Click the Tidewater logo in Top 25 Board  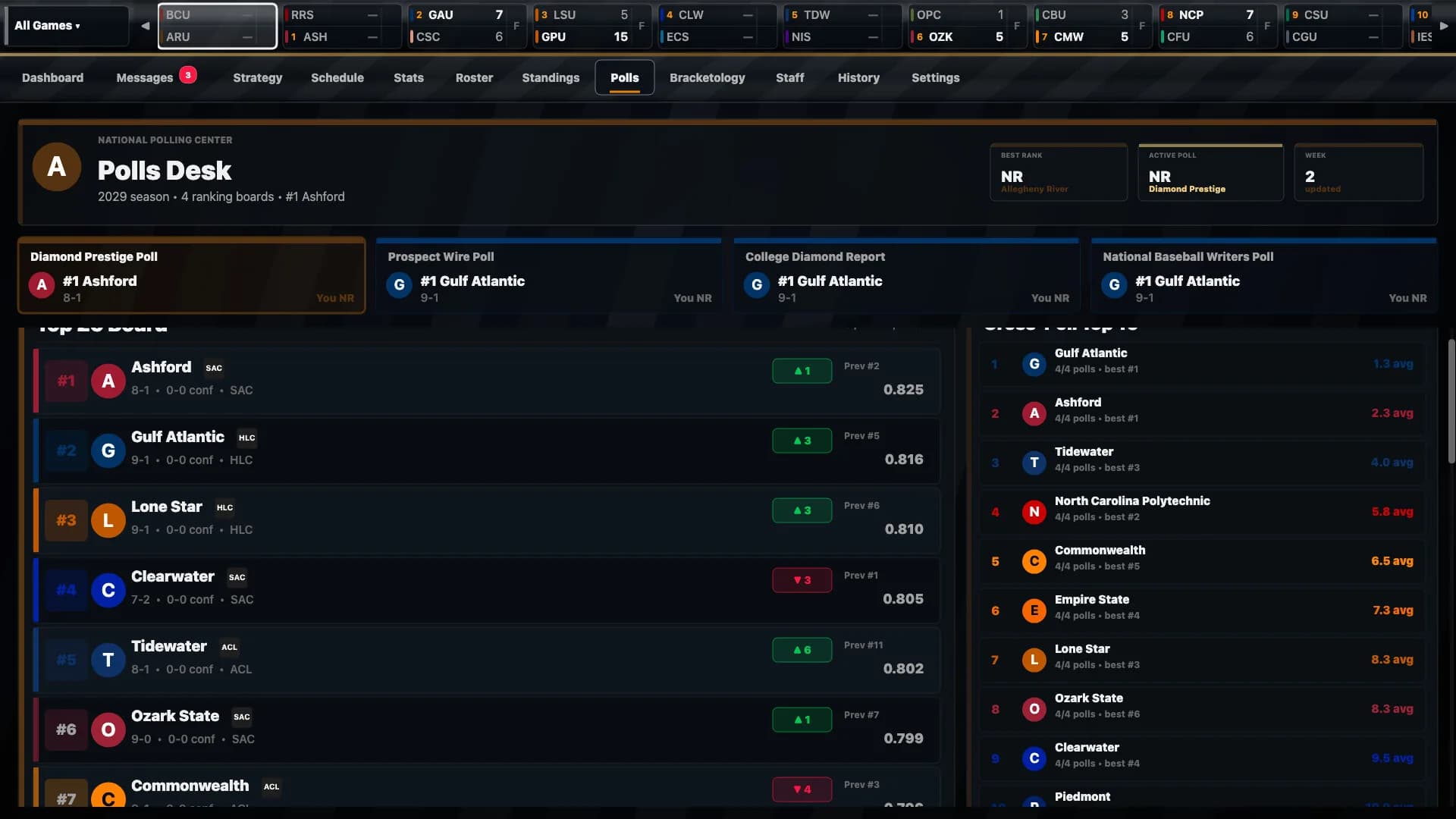point(108,660)
